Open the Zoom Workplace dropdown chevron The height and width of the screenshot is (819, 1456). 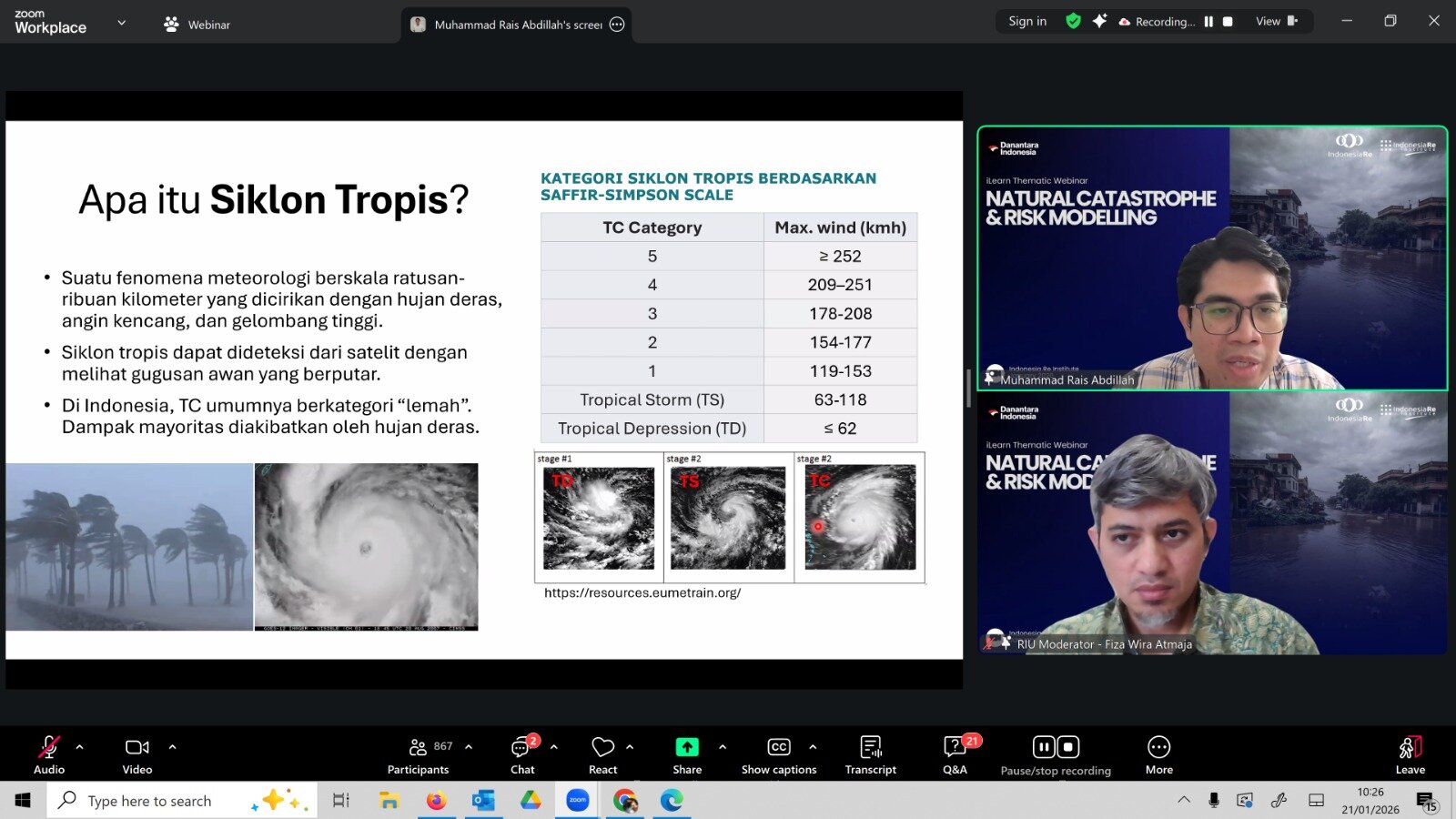pos(122,23)
